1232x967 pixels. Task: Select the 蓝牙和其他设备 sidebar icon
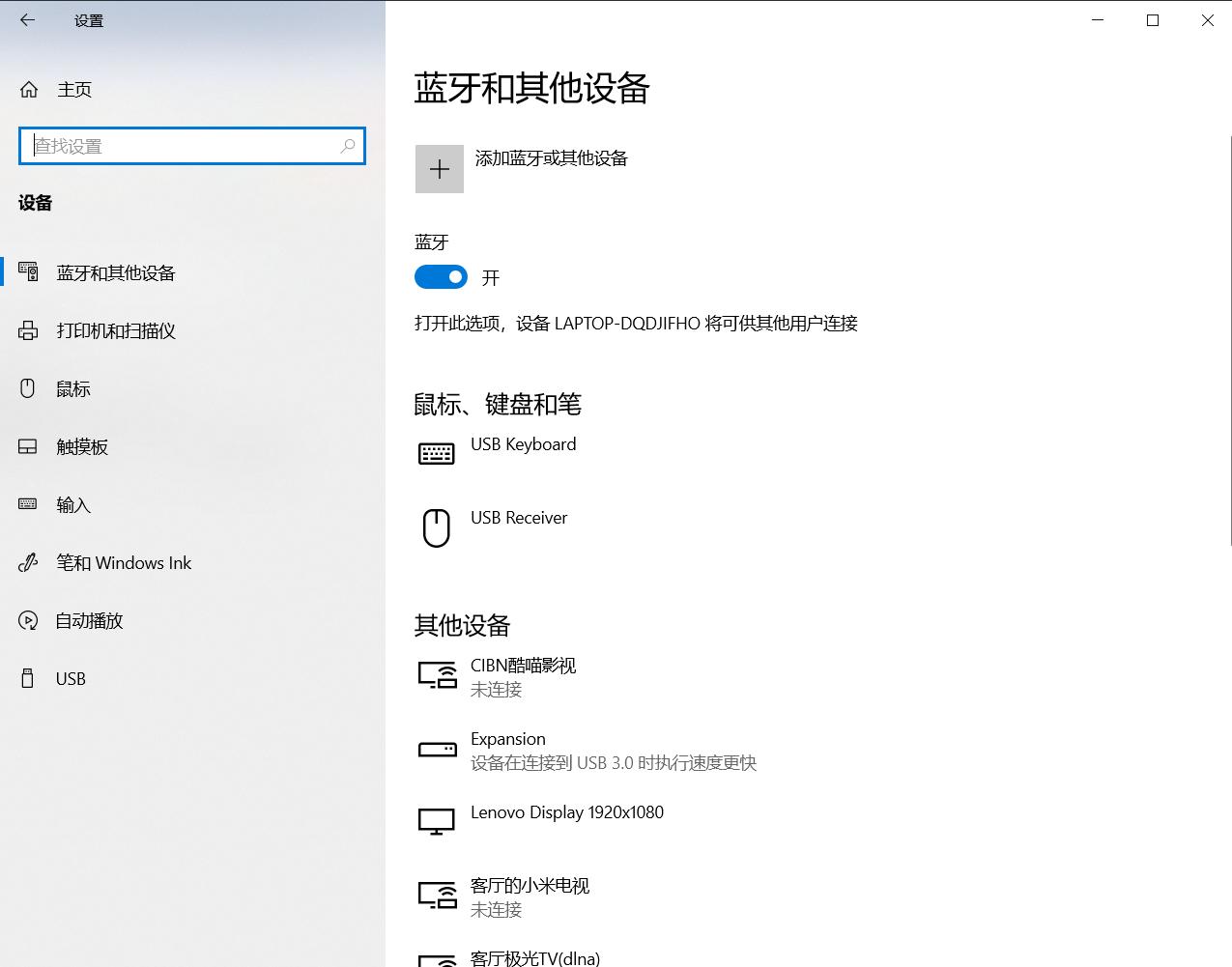(28, 272)
